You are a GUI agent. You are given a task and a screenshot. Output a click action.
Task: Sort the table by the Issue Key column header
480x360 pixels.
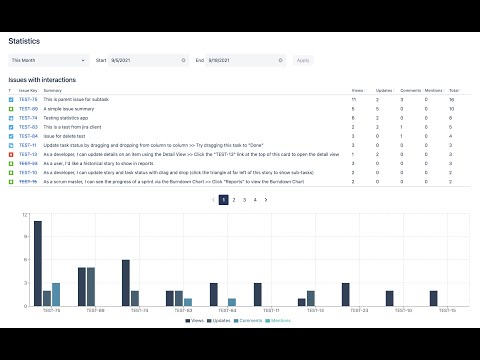click(x=28, y=90)
